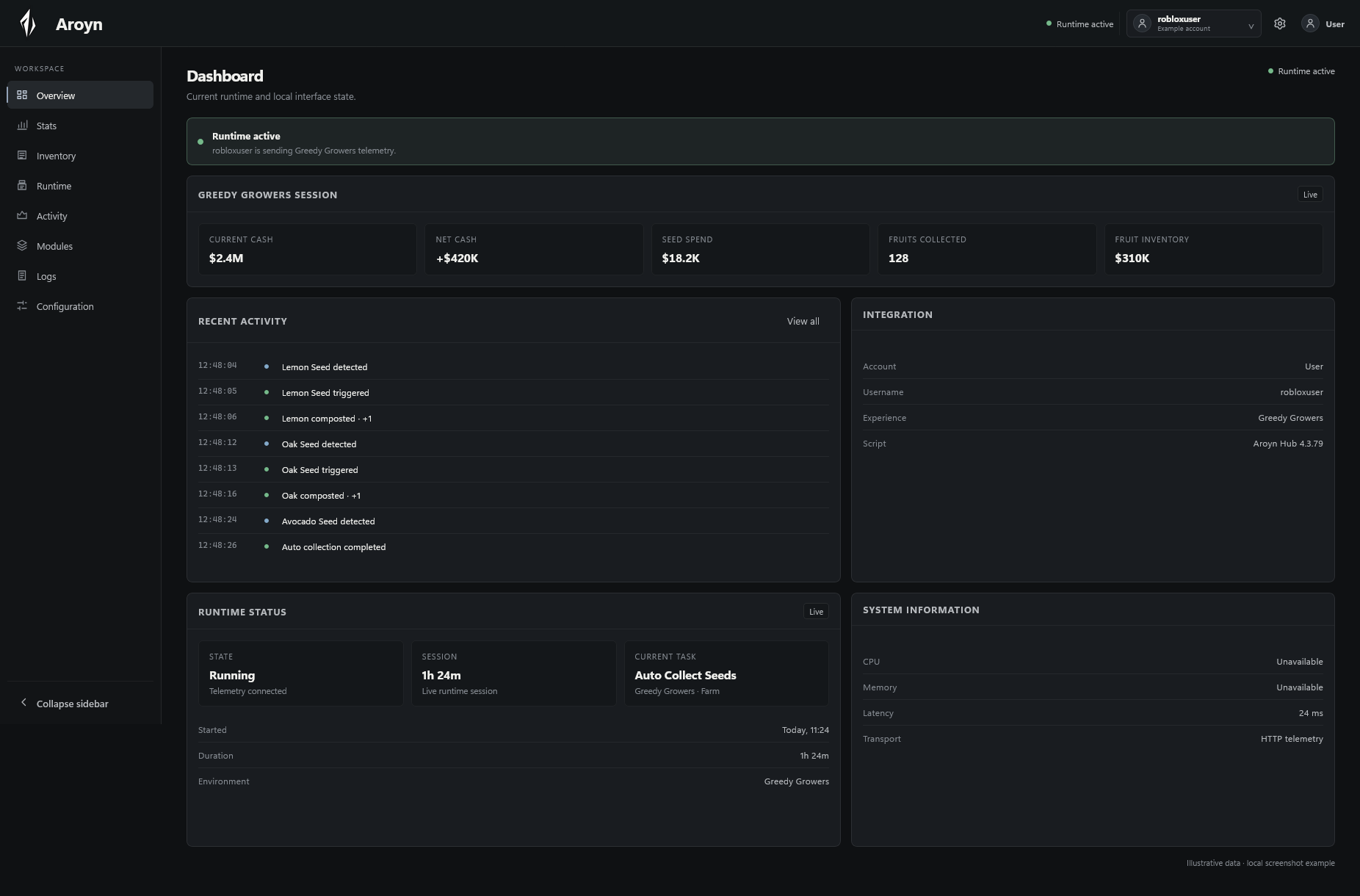Click the Activity icon in sidebar
Viewport: 1360px width, 896px height.
tap(22, 216)
